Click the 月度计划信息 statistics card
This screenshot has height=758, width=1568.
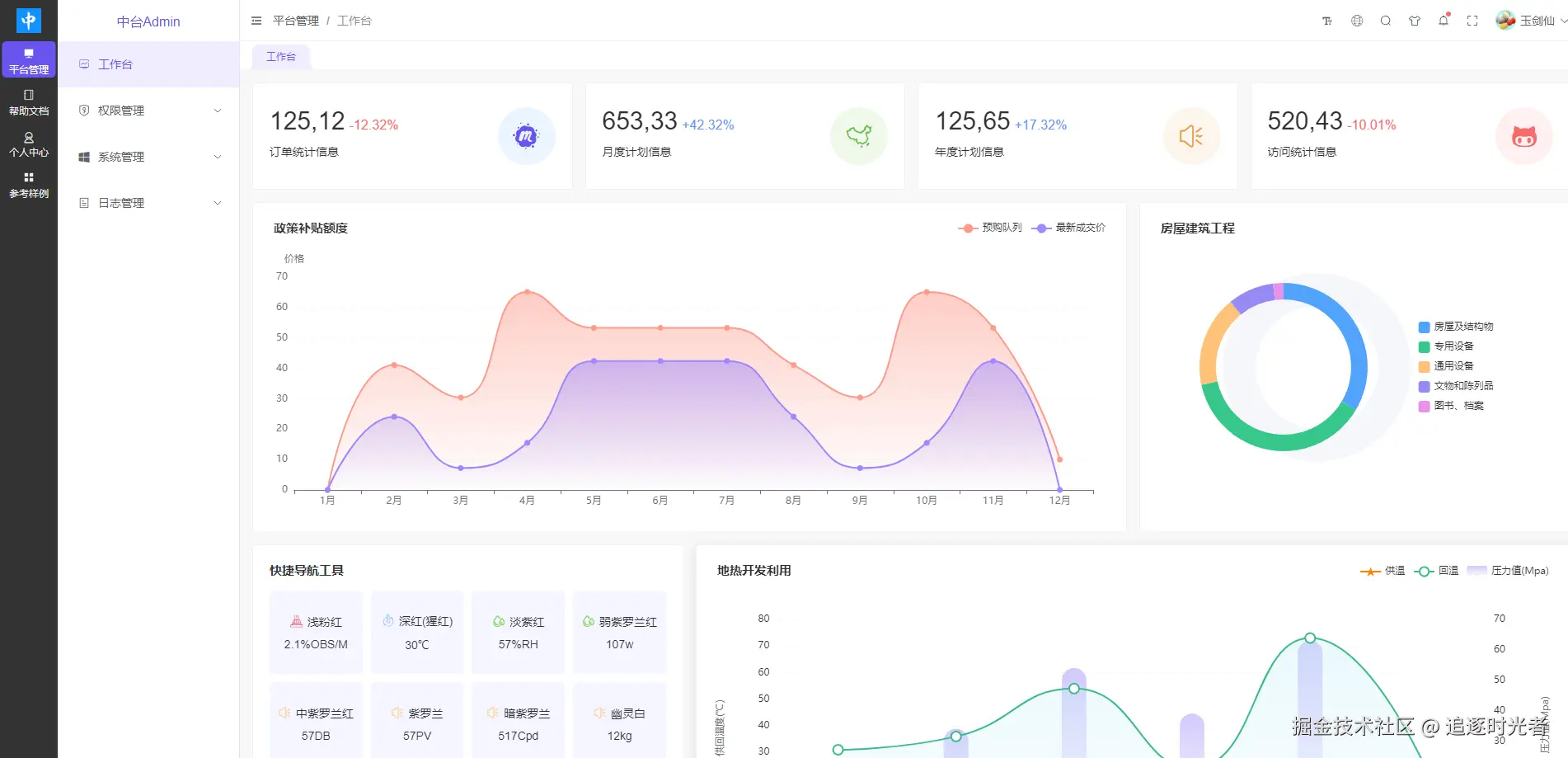tap(744, 136)
